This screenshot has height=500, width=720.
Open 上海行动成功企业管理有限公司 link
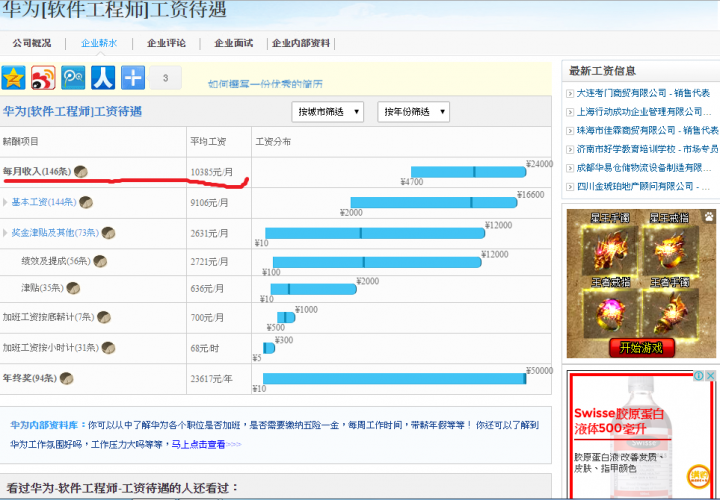644,112
